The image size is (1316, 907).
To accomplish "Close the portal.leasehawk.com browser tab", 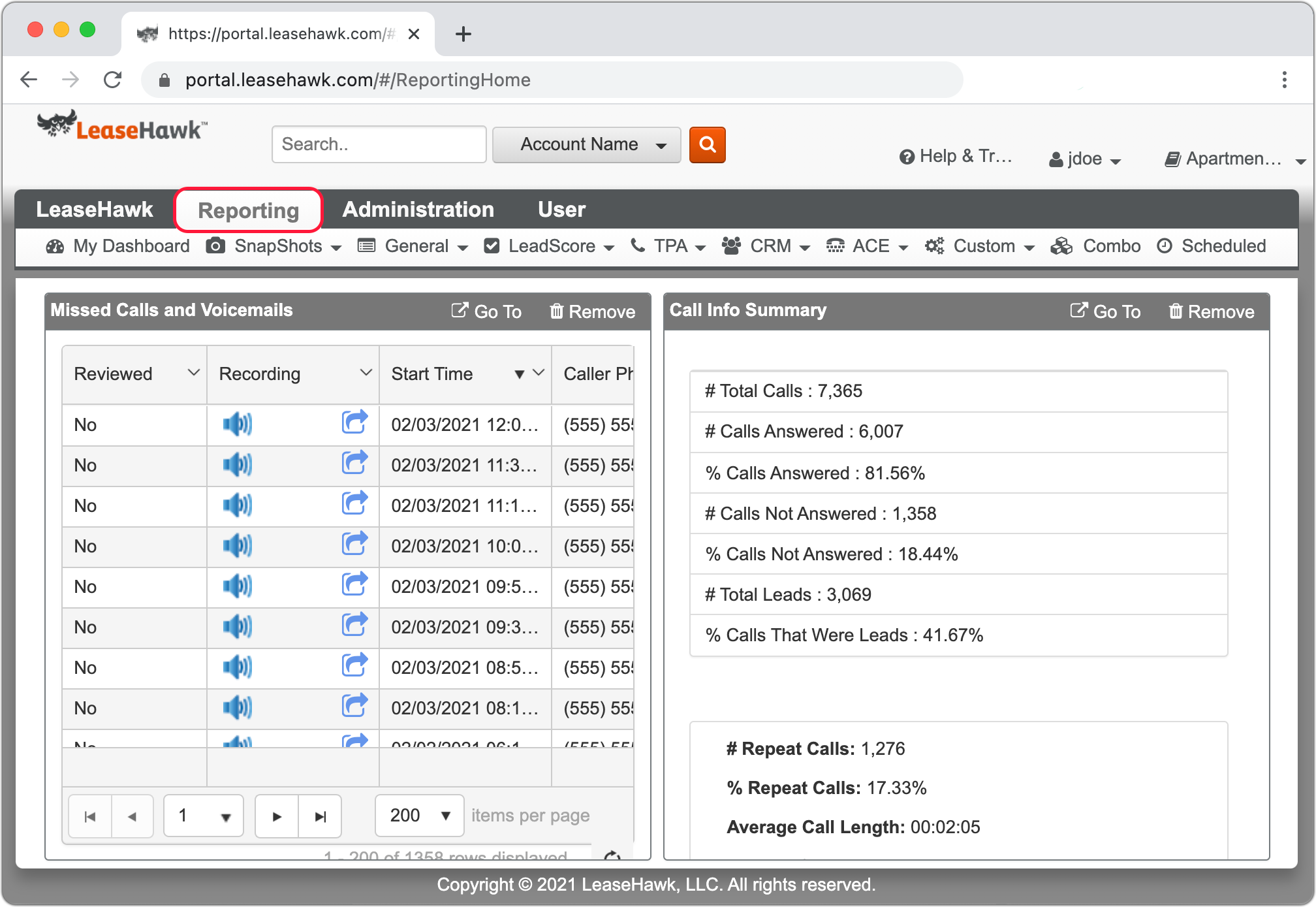I will [x=414, y=34].
